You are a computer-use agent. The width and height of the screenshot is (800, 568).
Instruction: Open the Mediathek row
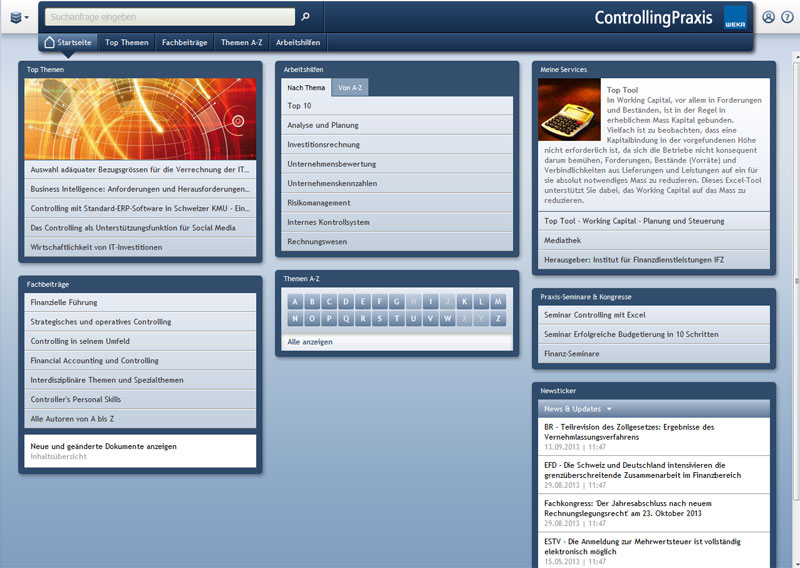coord(654,240)
